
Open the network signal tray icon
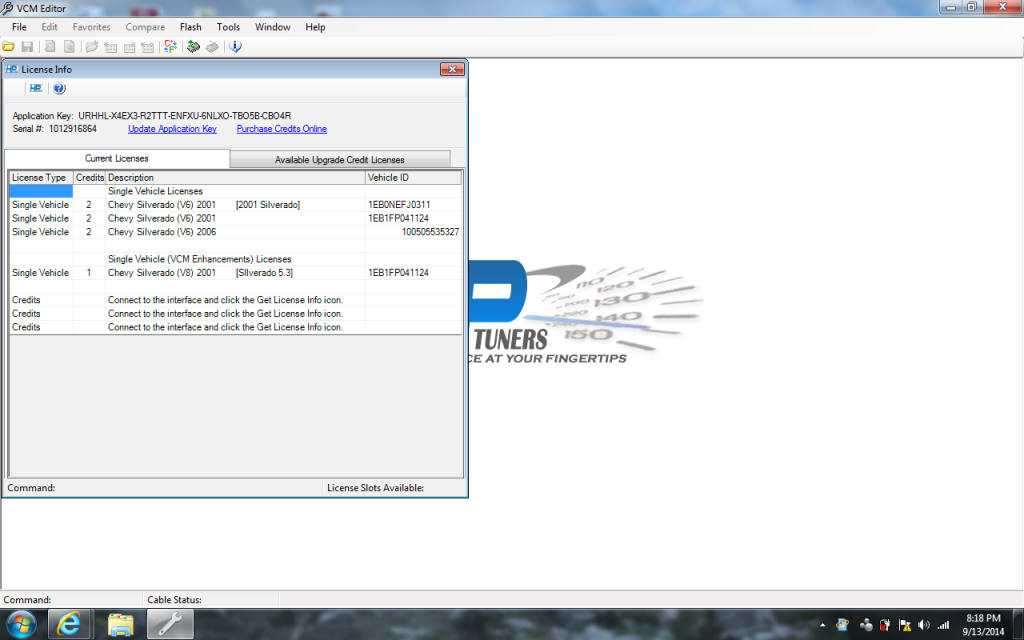pyautogui.click(x=943, y=625)
